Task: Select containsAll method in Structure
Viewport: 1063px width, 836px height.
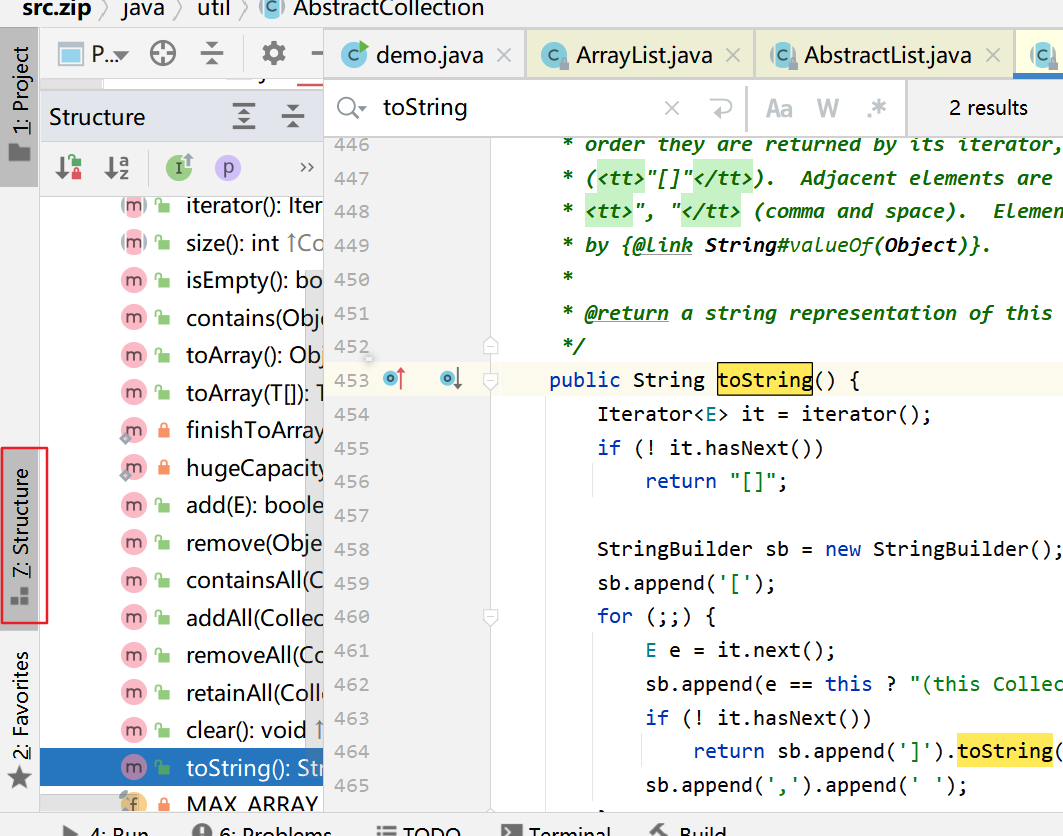Action: 182,580
